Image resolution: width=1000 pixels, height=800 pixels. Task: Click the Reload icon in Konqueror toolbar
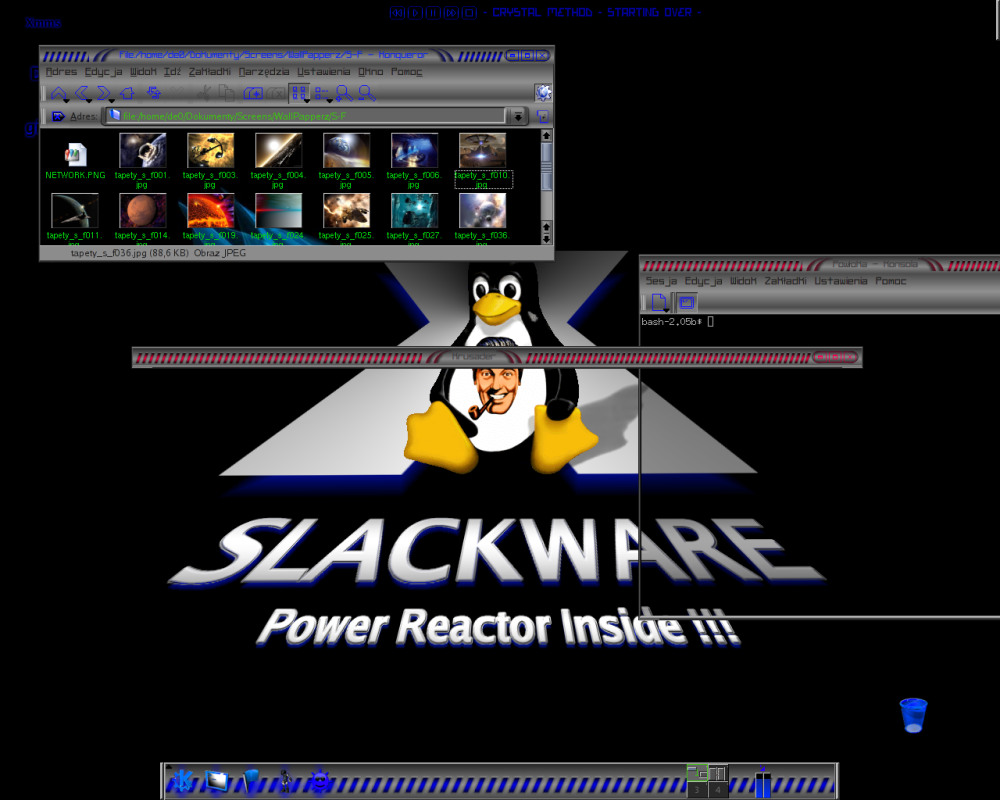point(154,93)
